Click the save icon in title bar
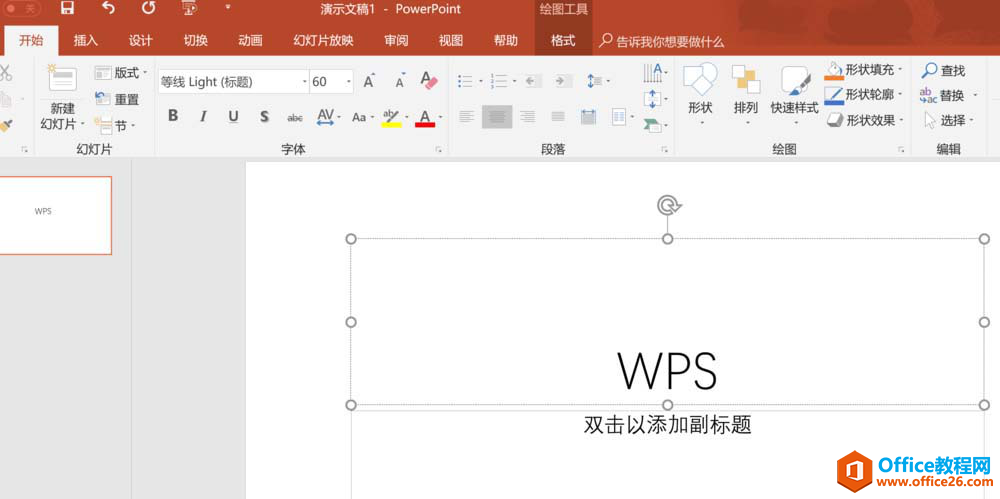 tap(67, 9)
